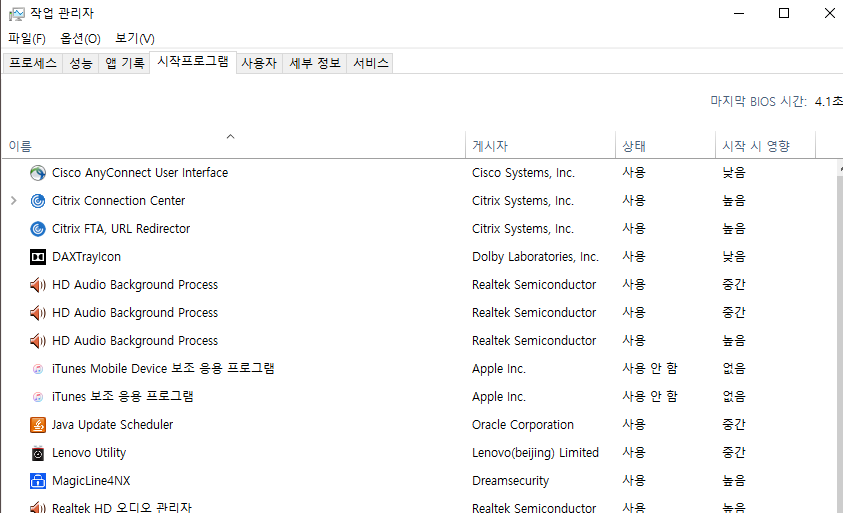Click 마지막 BIOS 시간 label
The width and height of the screenshot is (843, 513).
pyautogui.click(x=759, y=101)
